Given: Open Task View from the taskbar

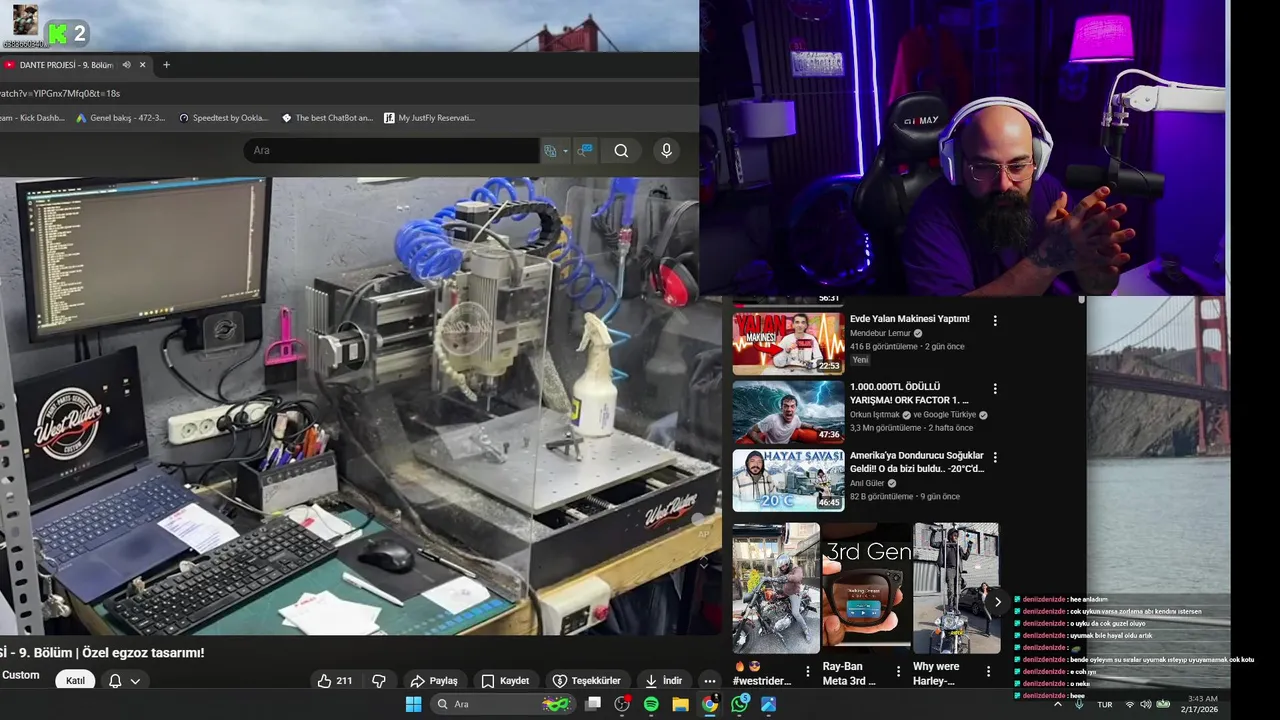Looking at the screenshot, I should coord(593,704).
